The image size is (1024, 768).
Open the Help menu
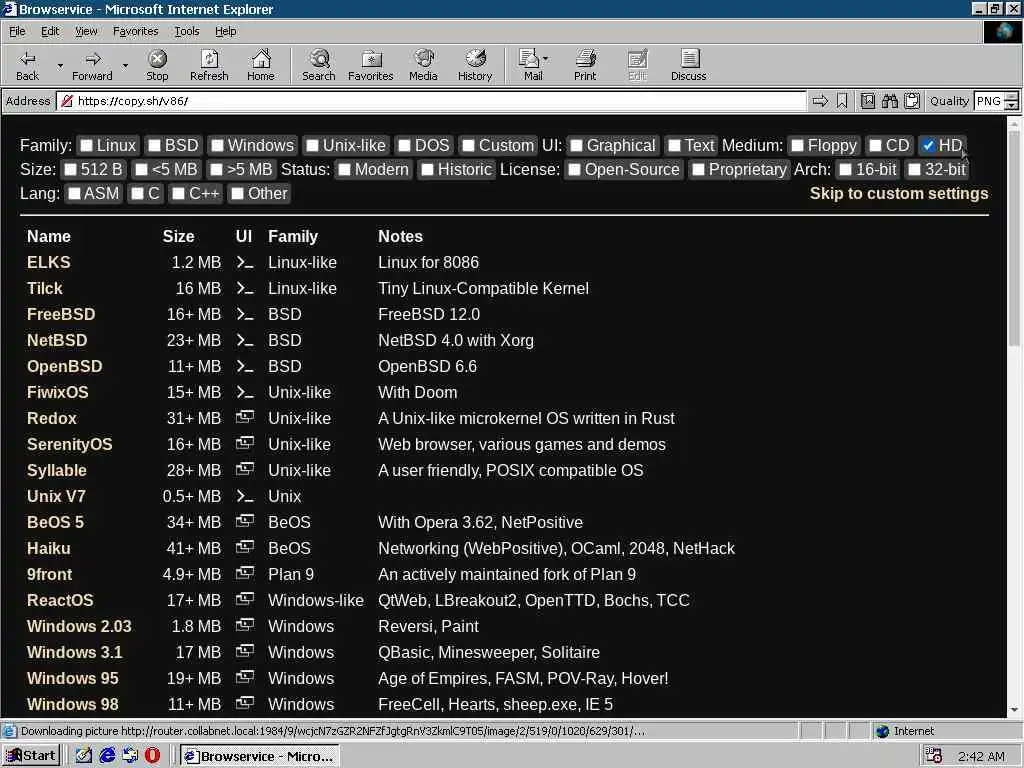[x=225, y=31]
